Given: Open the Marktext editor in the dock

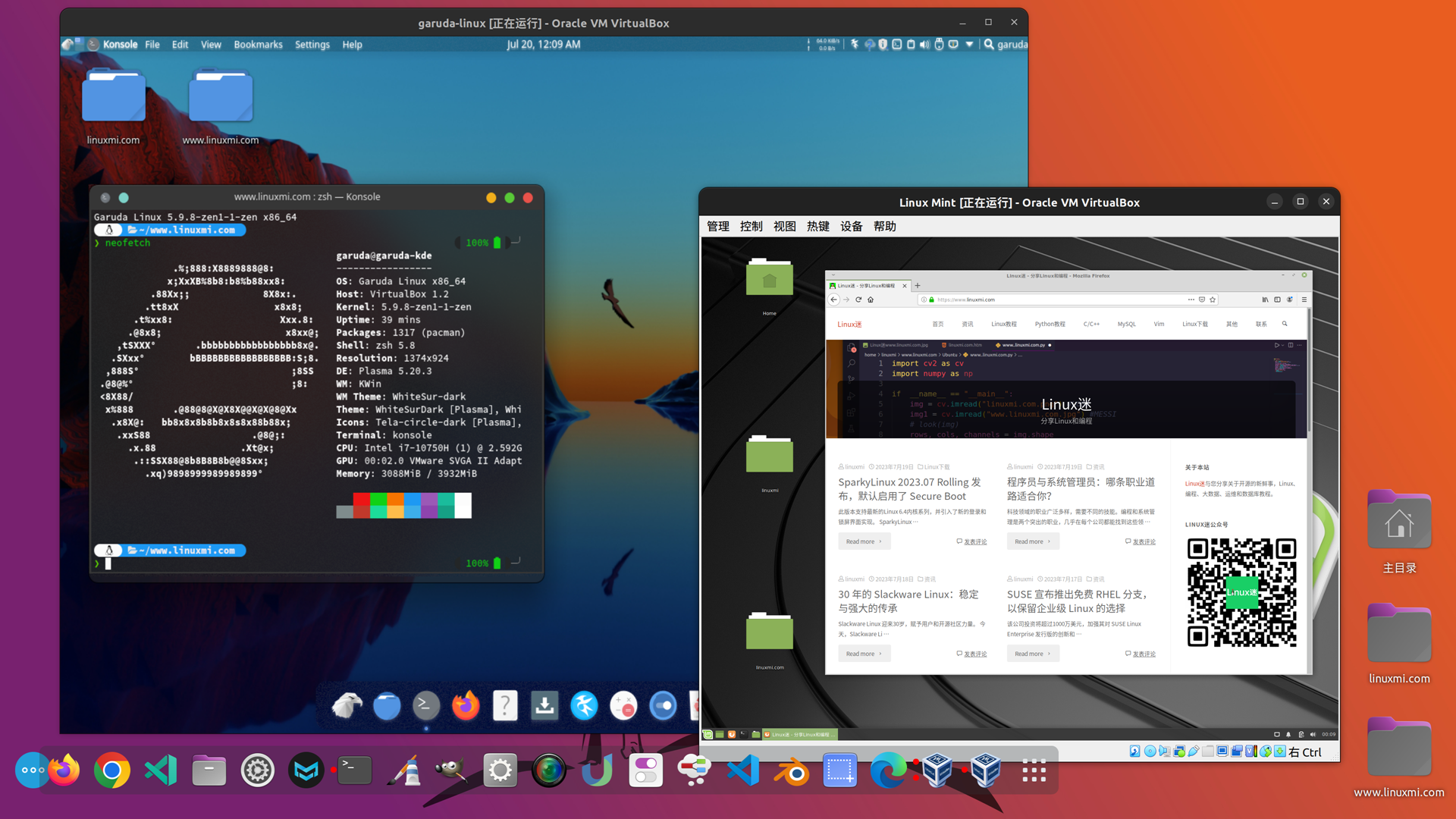Looking at the screenshot, I should tap(306, 771).
